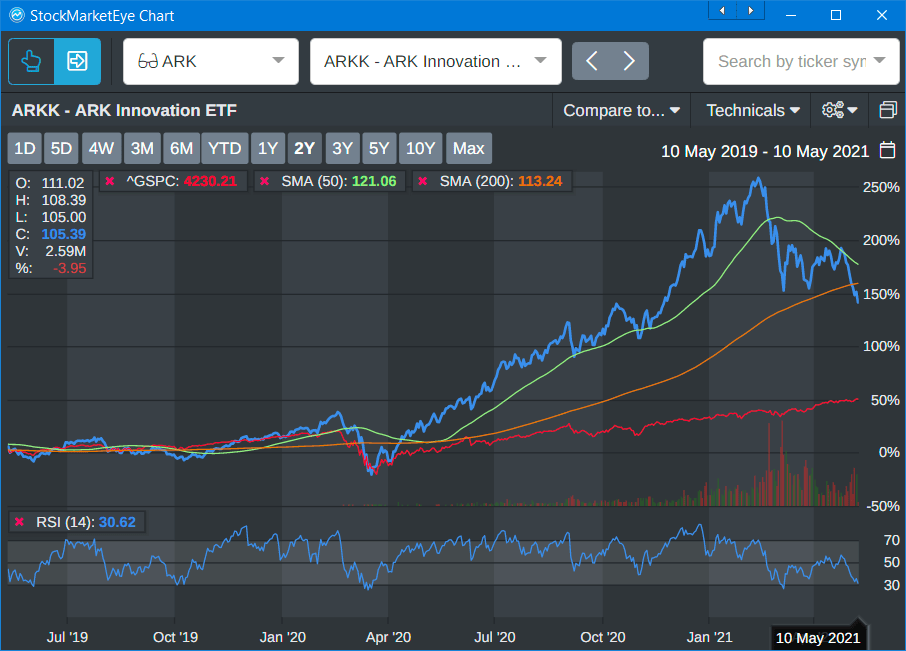The width and height of the screenshot is (906, 651).
Task: Remove the ^GSPC comparison with red X
Action: coord(109,181)
